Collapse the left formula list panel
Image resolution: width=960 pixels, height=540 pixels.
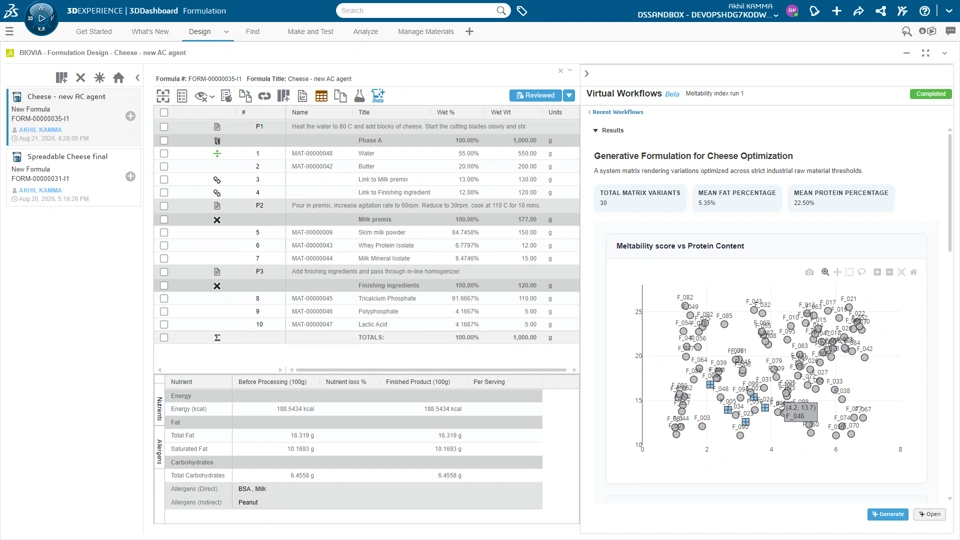pos(137,78)
